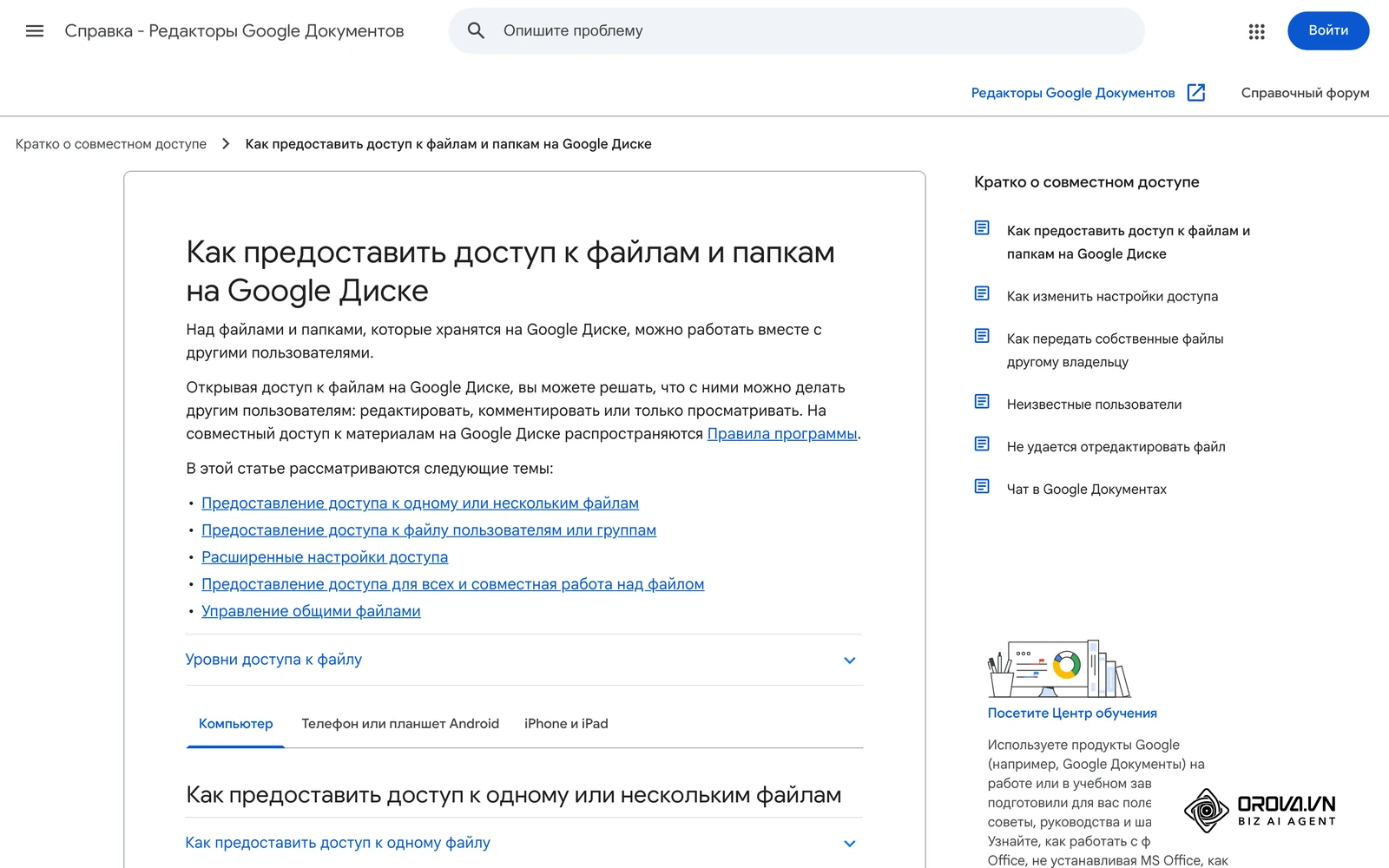Click the external link icon beside Редакторы Google Документов
The image size is (1389, 868).
point(1195,93)
